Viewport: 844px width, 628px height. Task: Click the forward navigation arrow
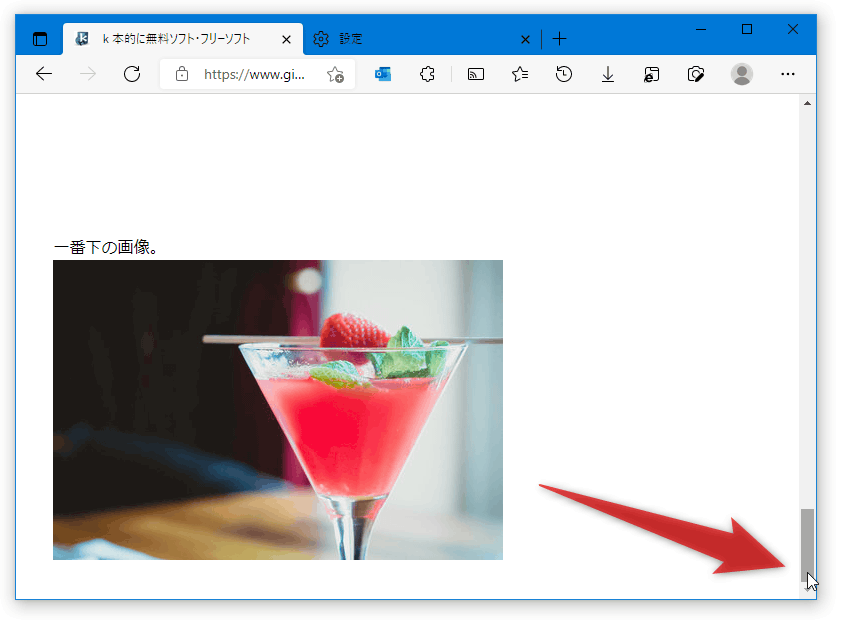(88, 74)
